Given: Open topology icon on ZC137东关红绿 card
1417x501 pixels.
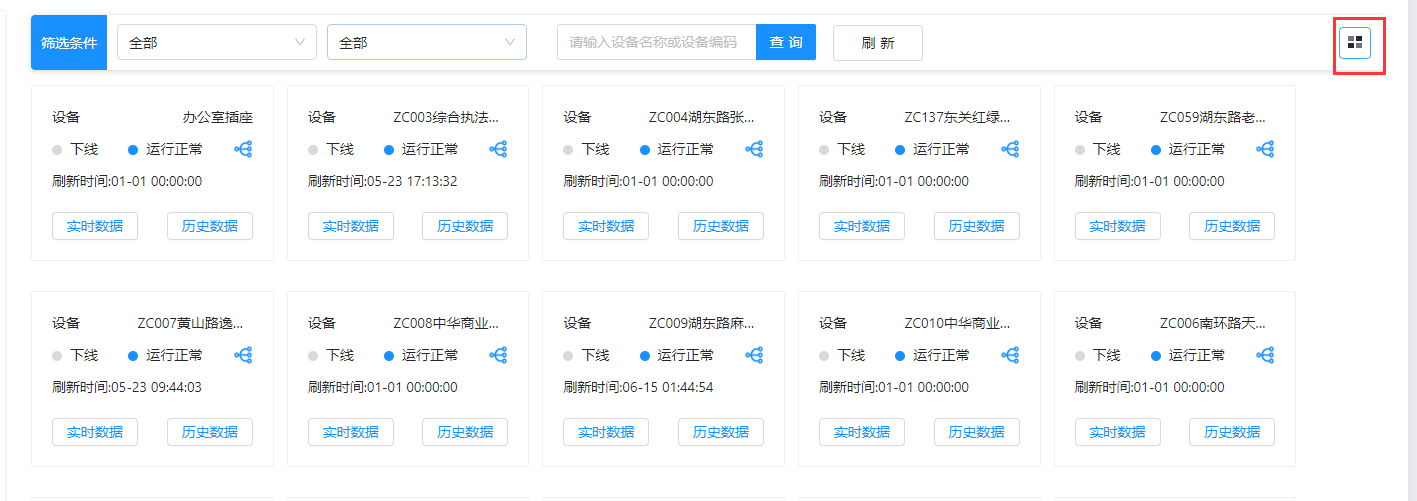Looking at the screenshot, I should (1010, 149).
